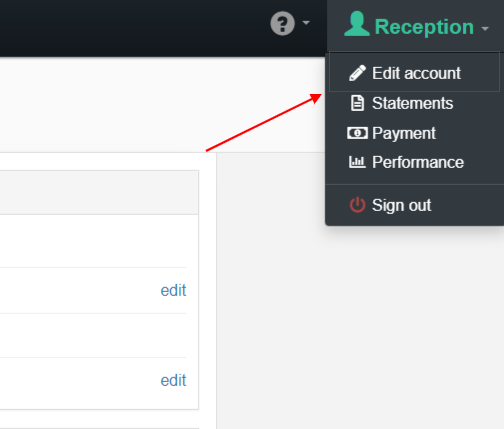The image size is (504, 429).
Task: Open the Reception account dropdown label
Action: (424, 27)
